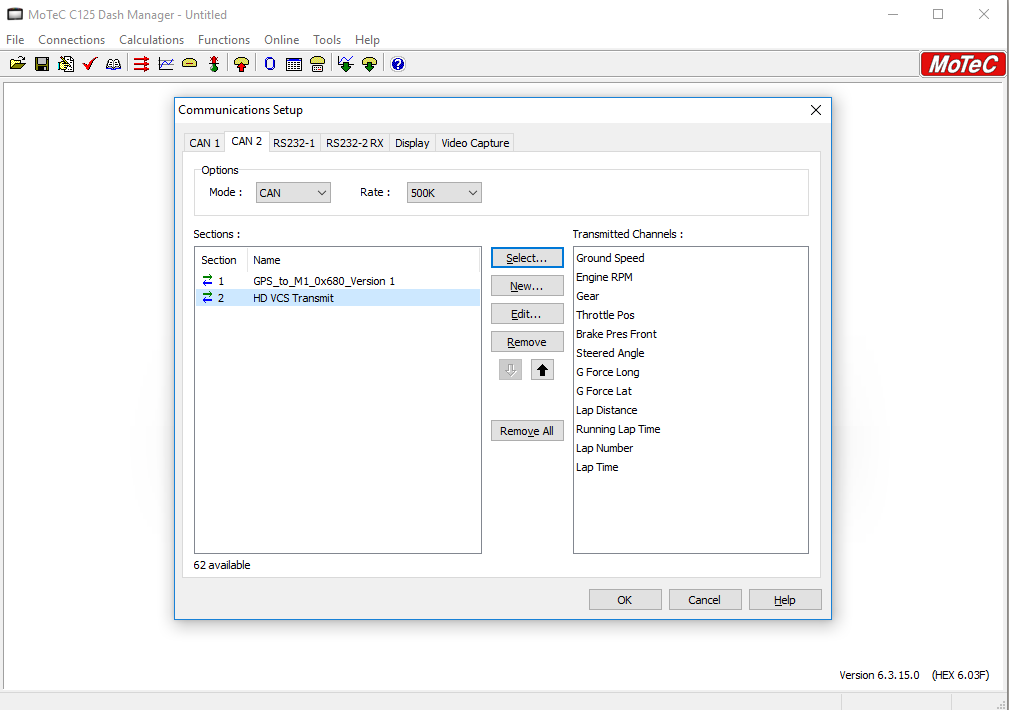Select the GPS_to_M1_0x680_Version 1 section row

(x=338, y=281)
